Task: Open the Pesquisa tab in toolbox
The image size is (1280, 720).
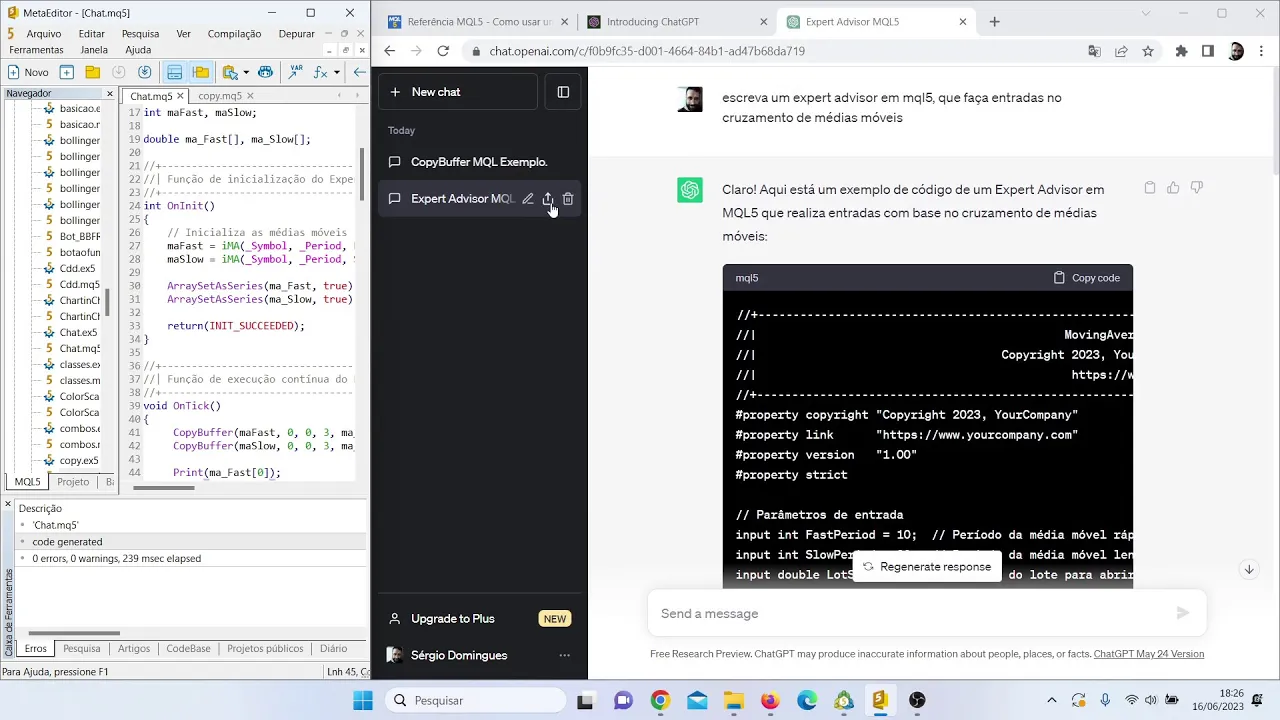Action: tap(82, 648)
